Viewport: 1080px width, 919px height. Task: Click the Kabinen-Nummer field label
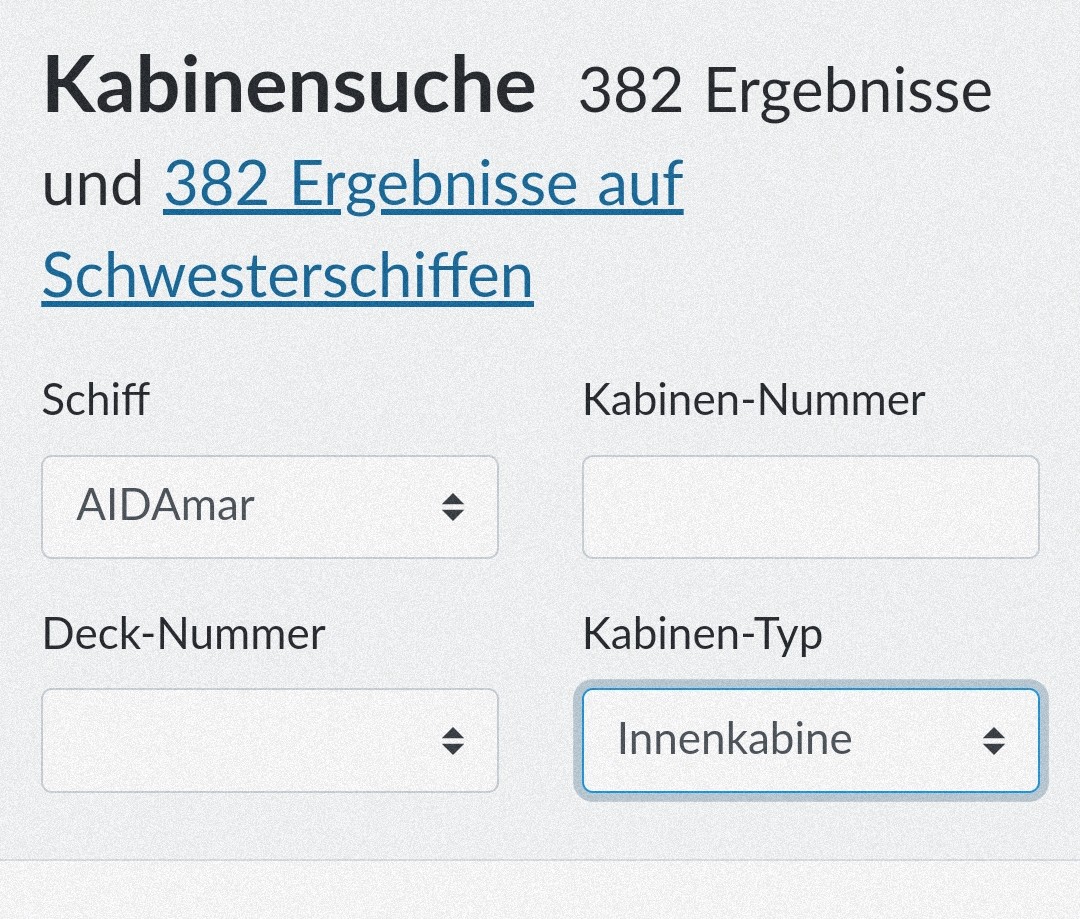(x=754, y=400)
